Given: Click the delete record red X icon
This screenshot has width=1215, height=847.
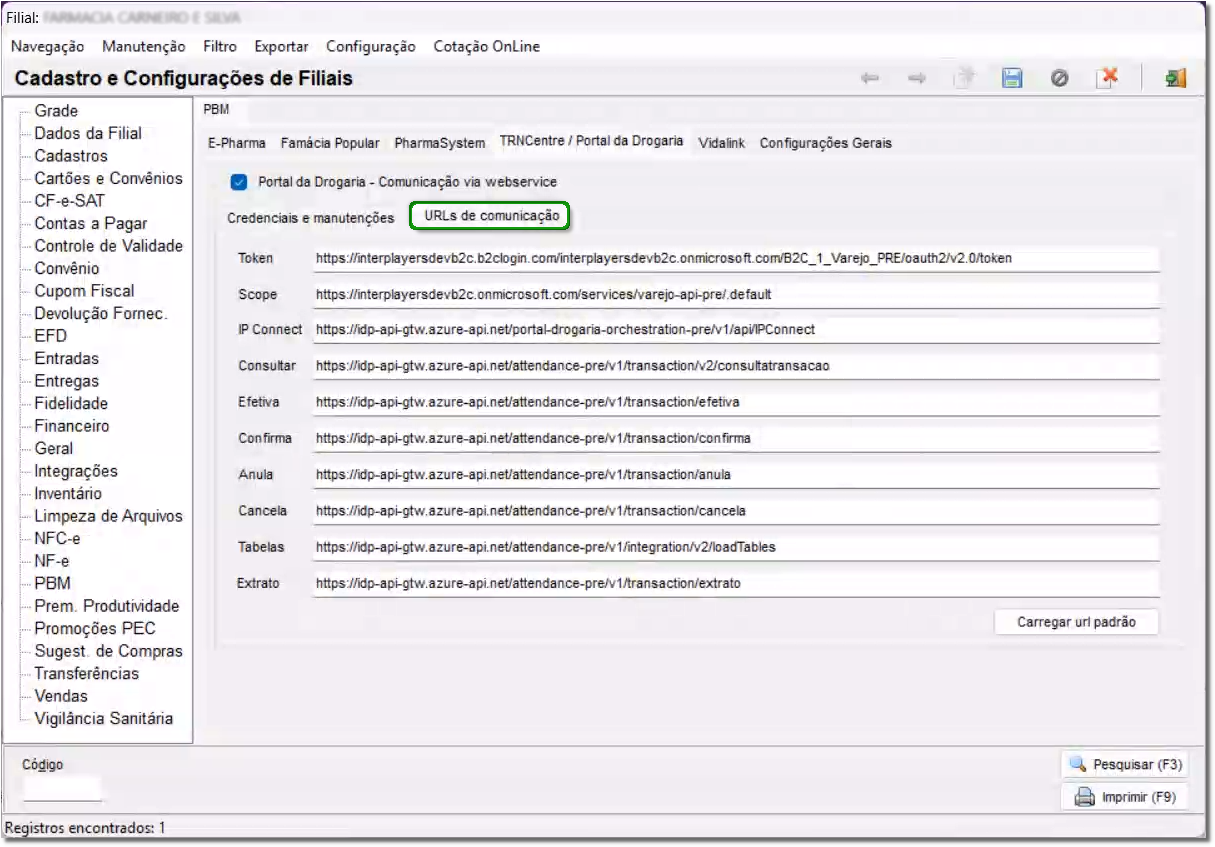Looking at the screenshot, I should 1107,78.
